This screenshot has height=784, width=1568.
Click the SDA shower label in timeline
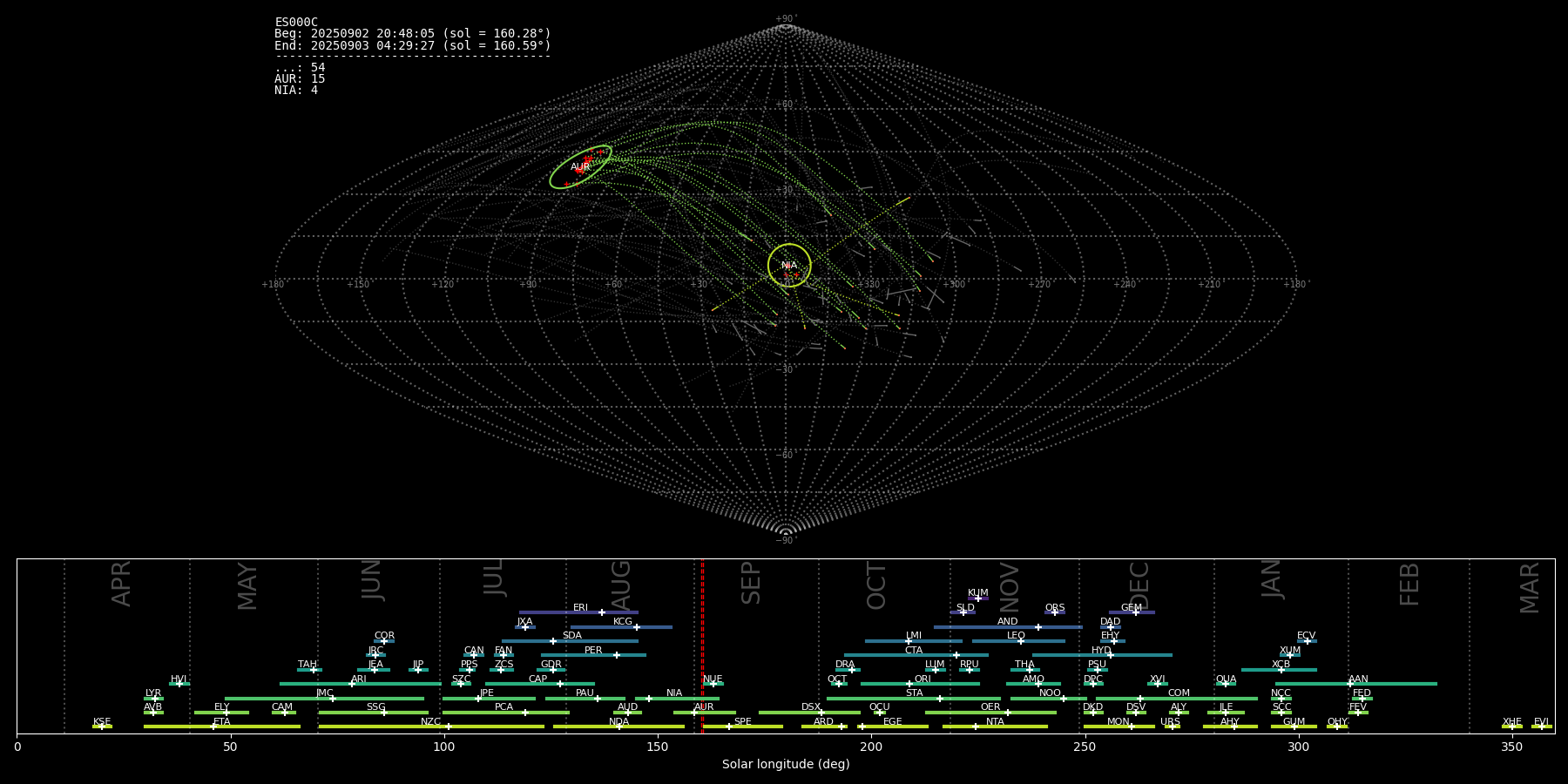point(572,636)
